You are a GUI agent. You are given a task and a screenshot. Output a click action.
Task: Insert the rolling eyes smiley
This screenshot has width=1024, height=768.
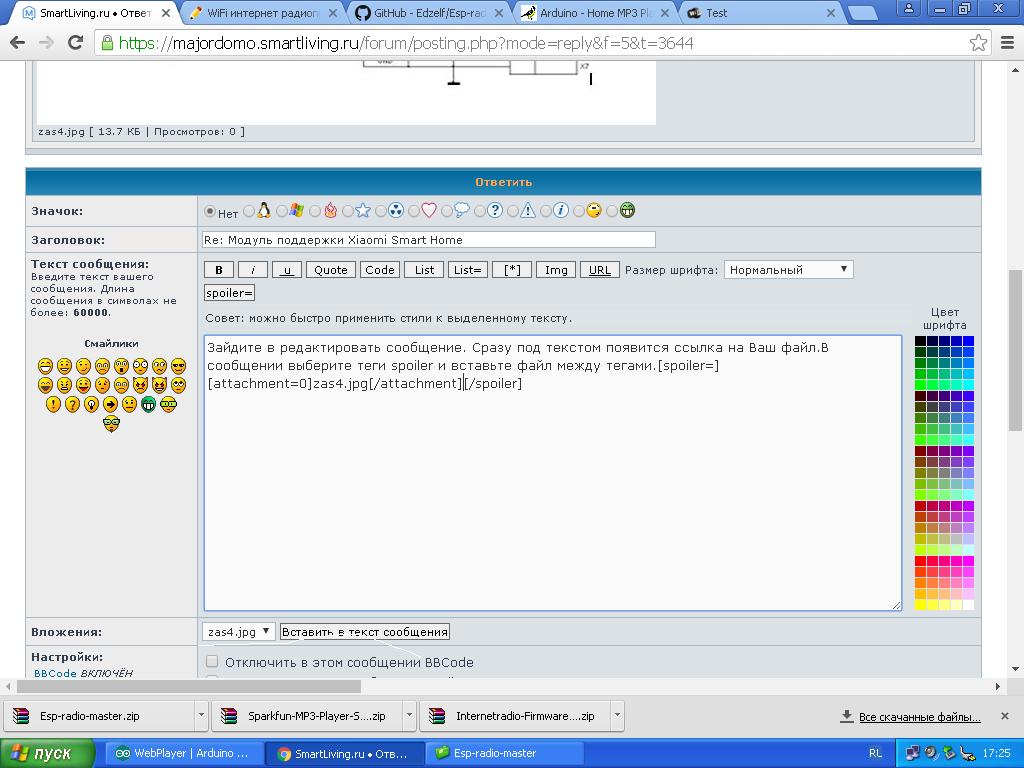[178, 385]
